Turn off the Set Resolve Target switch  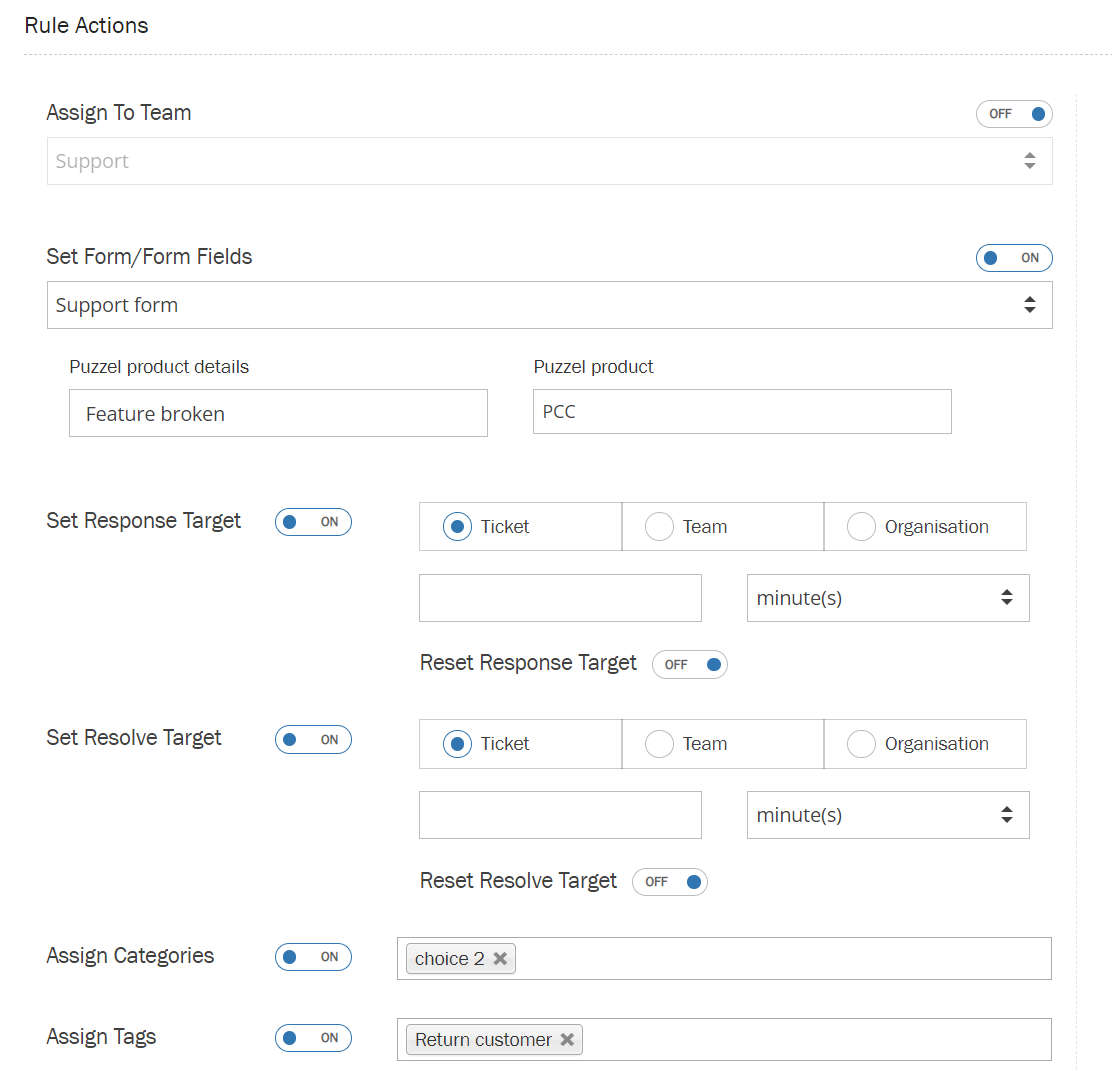tap(313, 740)
